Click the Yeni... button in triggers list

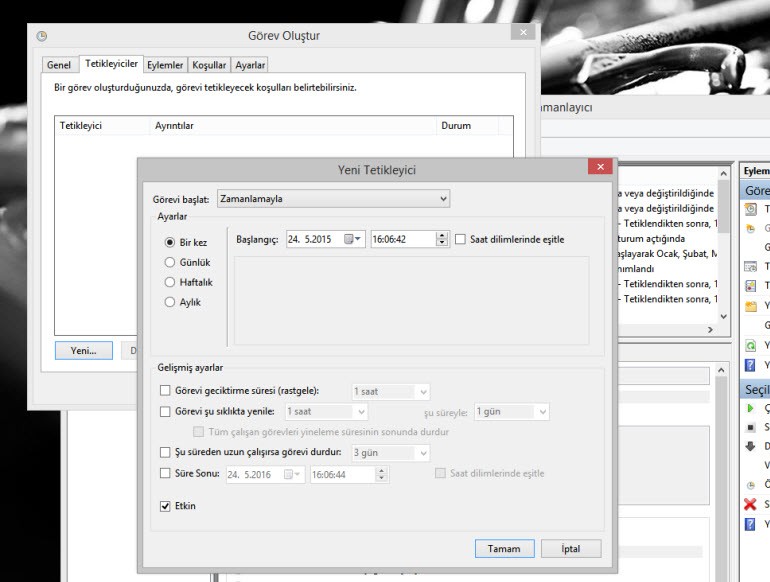(x=83, y=351)
